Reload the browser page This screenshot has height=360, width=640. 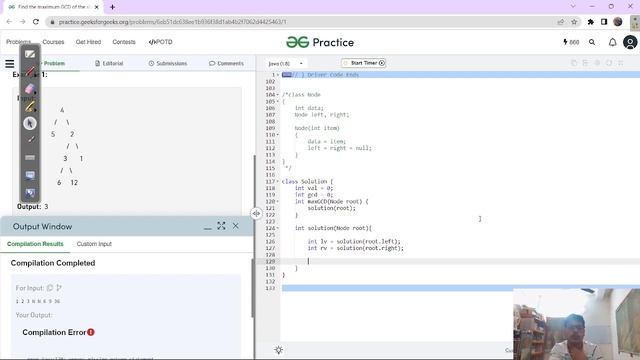[x=36, y=22]
